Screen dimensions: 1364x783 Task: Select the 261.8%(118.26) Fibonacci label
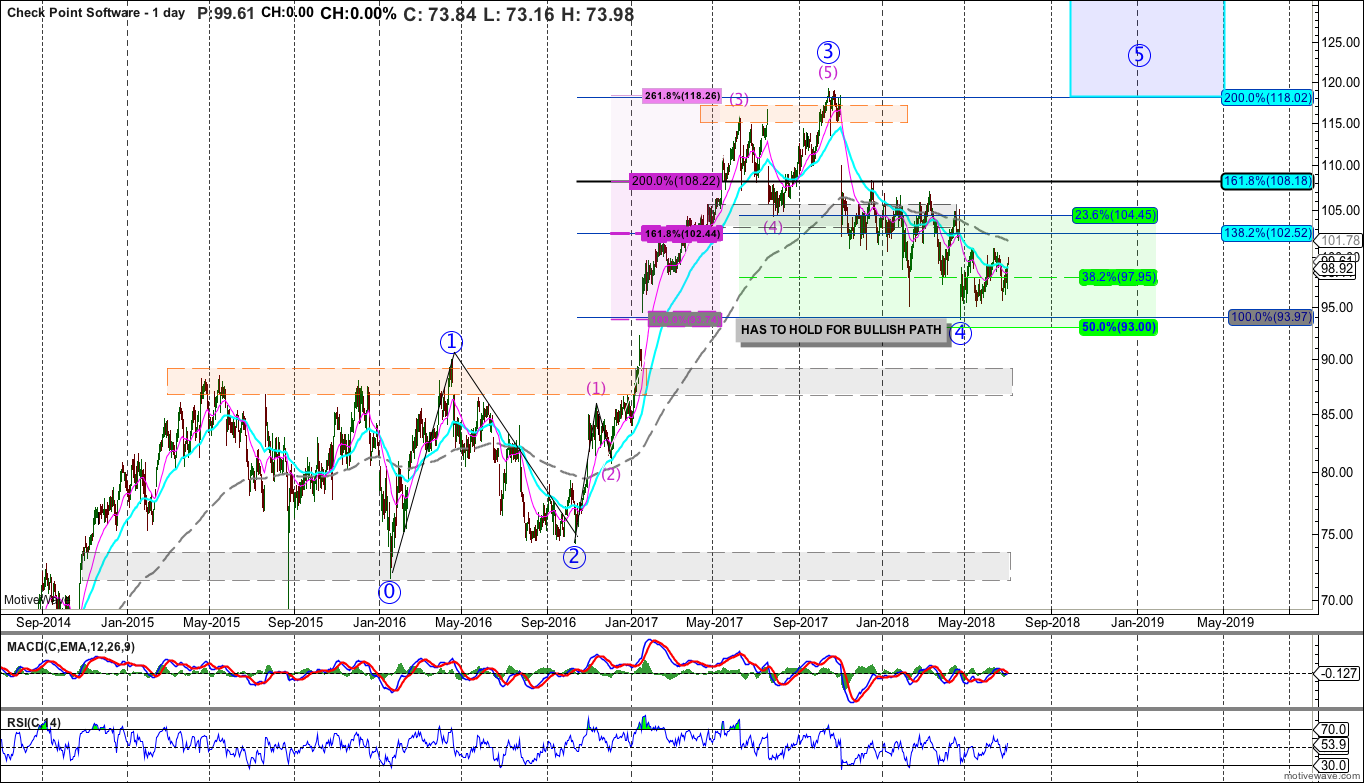681,97
